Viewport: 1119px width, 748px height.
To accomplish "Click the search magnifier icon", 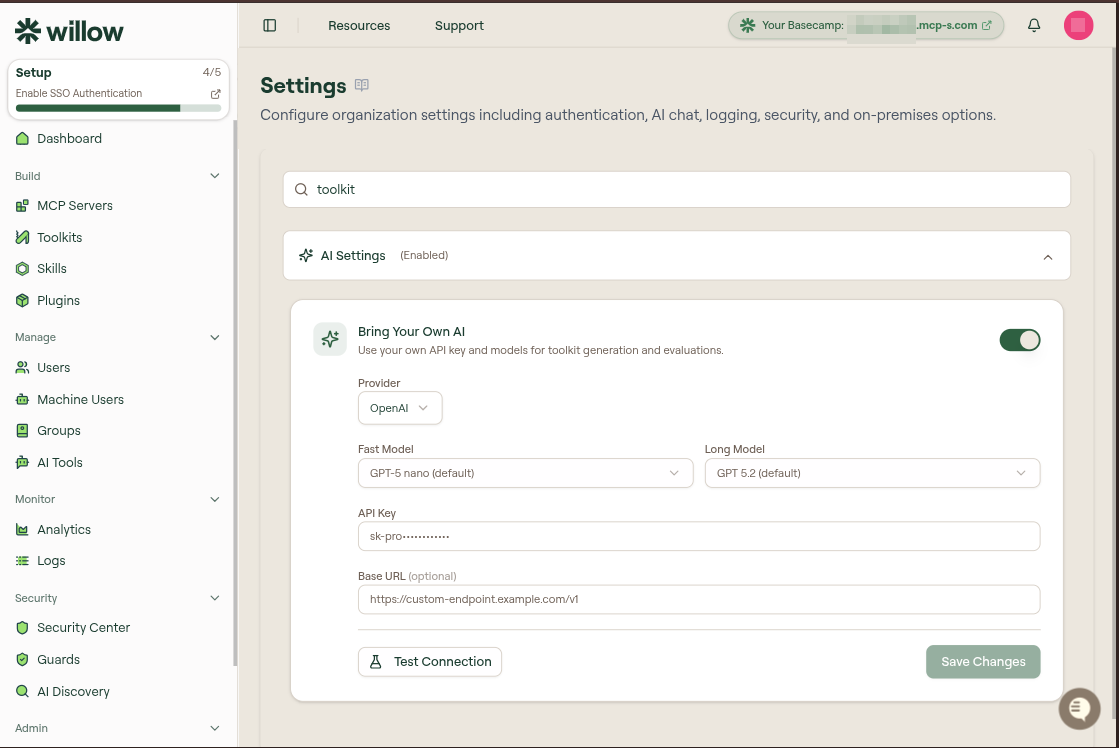I will click(301, 189).
